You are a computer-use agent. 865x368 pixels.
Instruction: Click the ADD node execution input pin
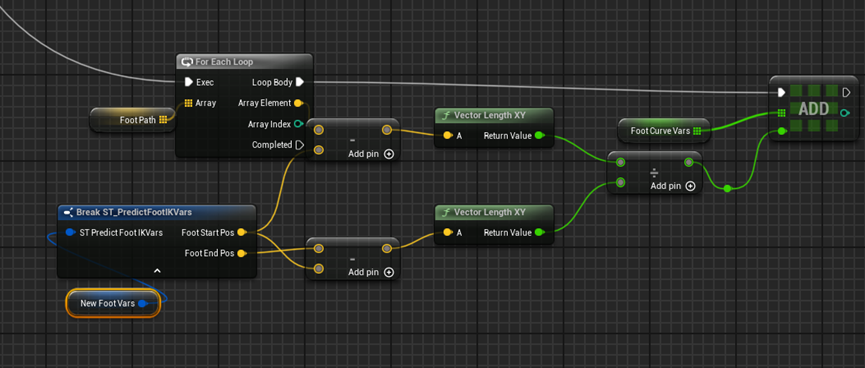coord(781,92)
